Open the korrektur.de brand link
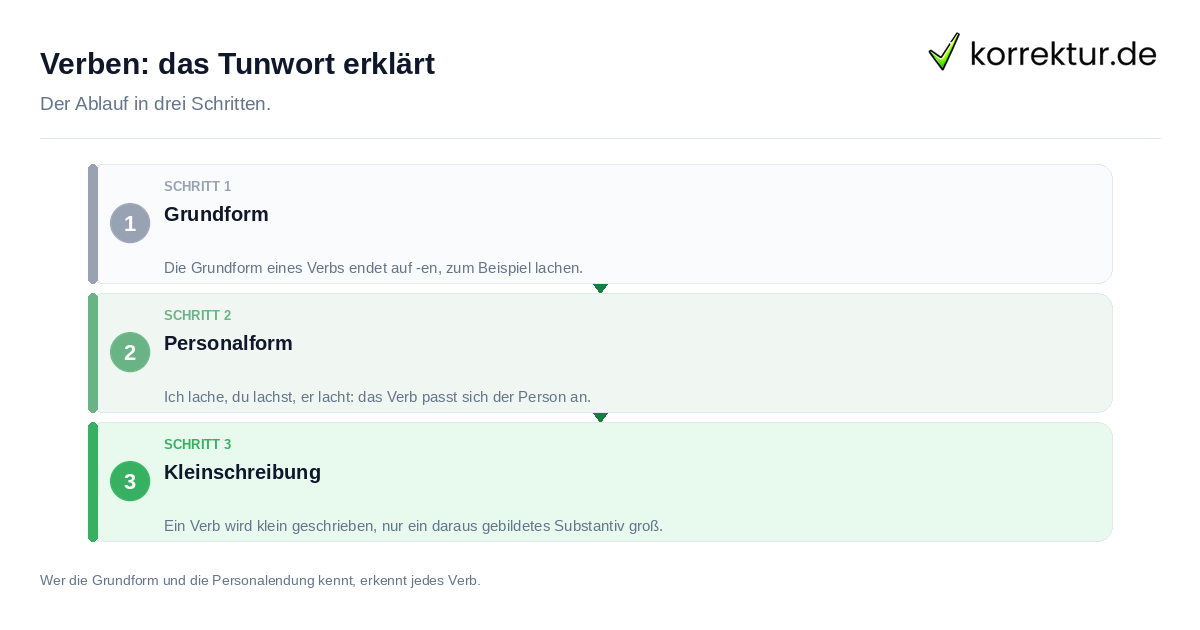 (1042, 52)
